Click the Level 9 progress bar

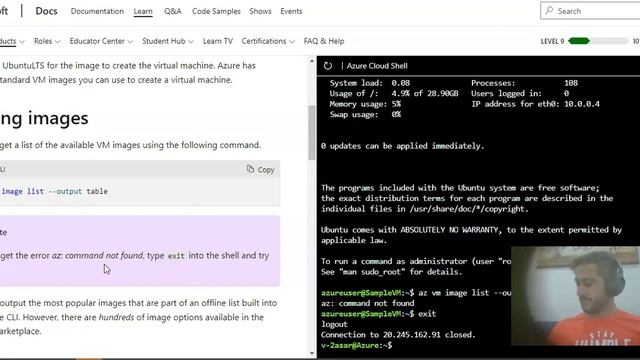(x=598, y=41)
